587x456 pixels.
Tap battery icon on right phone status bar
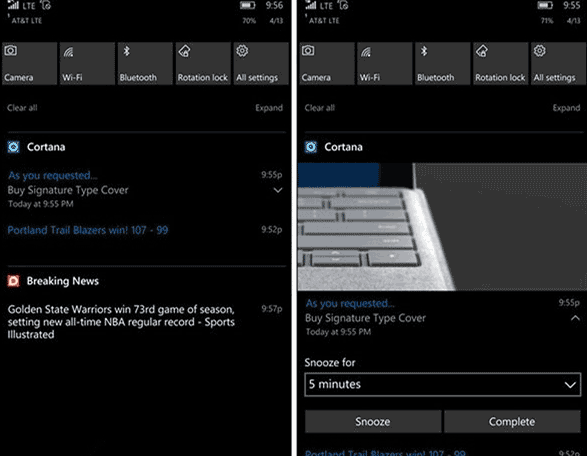(545, 5)
